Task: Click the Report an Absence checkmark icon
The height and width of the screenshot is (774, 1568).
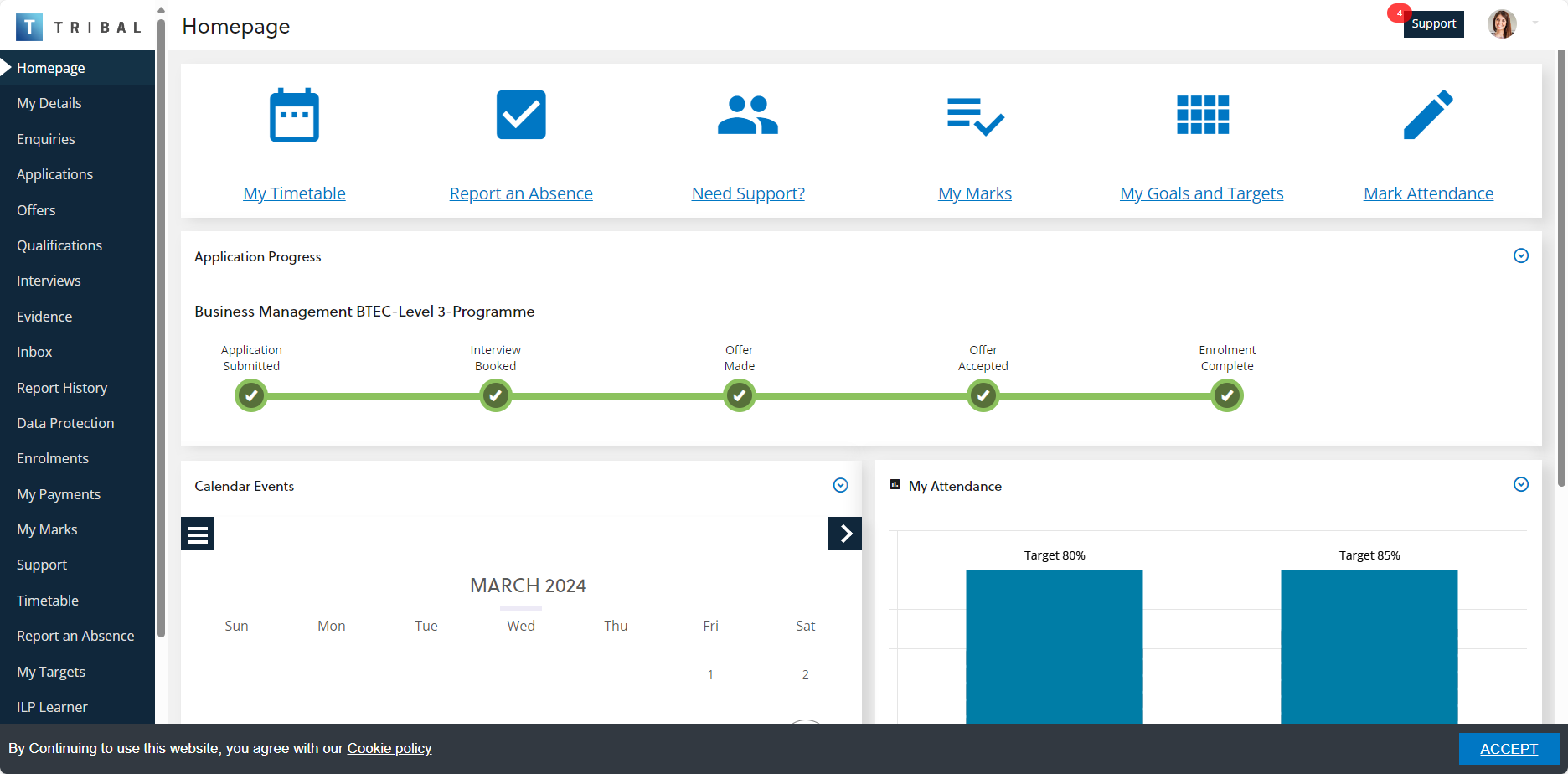Action: tap(521, 115)
